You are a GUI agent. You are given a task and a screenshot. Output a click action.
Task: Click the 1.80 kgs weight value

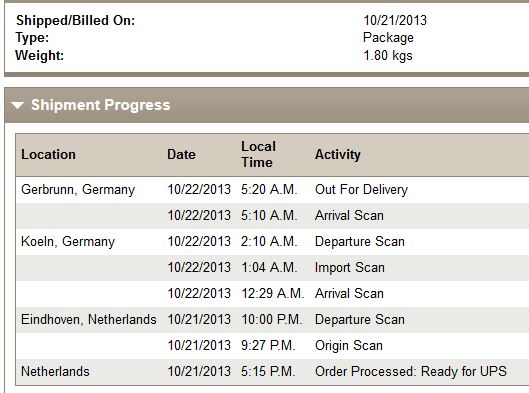click(x=388, y=56)
